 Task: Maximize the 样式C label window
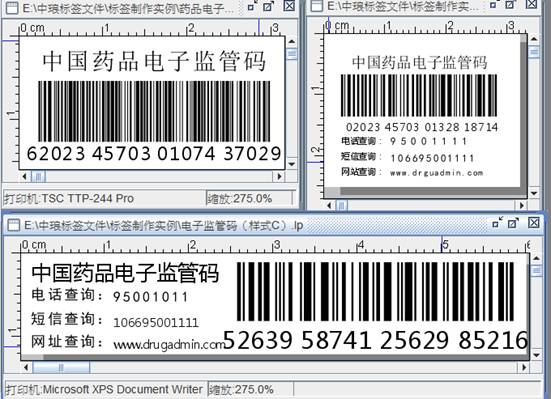coord(513,223)
